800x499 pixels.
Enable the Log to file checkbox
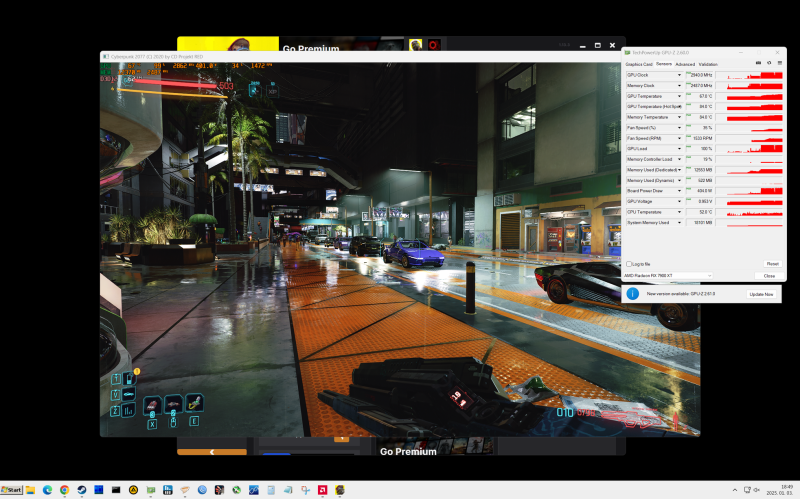(x=629, y=264)
